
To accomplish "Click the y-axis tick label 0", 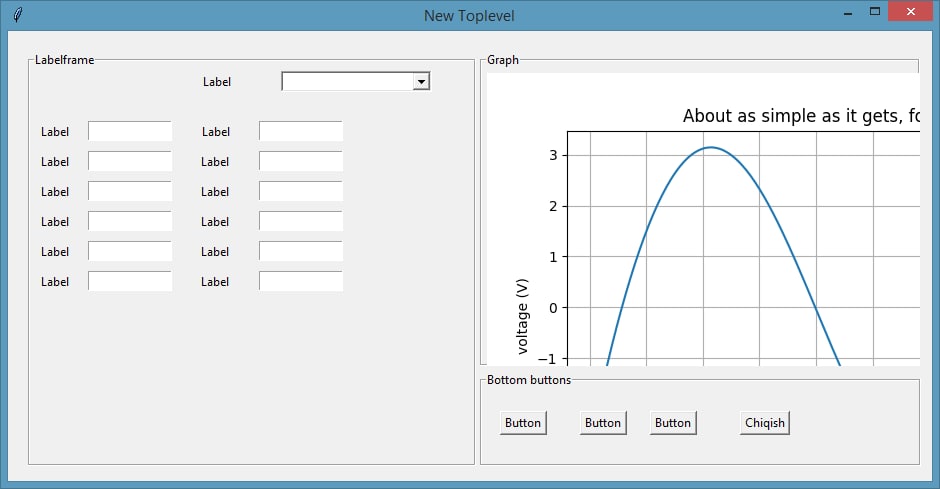I will tap(553, 308).
